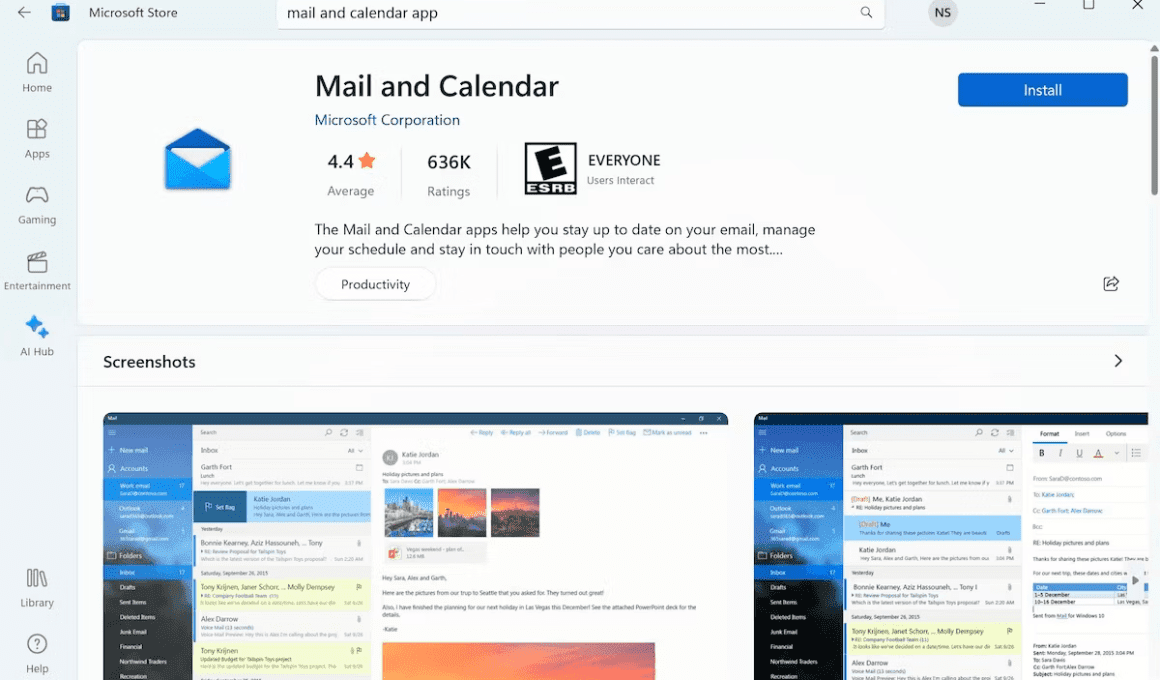This screenshot has height=680, width=1160.
Task: Open the NS account profile avatar
Action: pyautogui.click(x=942, y=13)
